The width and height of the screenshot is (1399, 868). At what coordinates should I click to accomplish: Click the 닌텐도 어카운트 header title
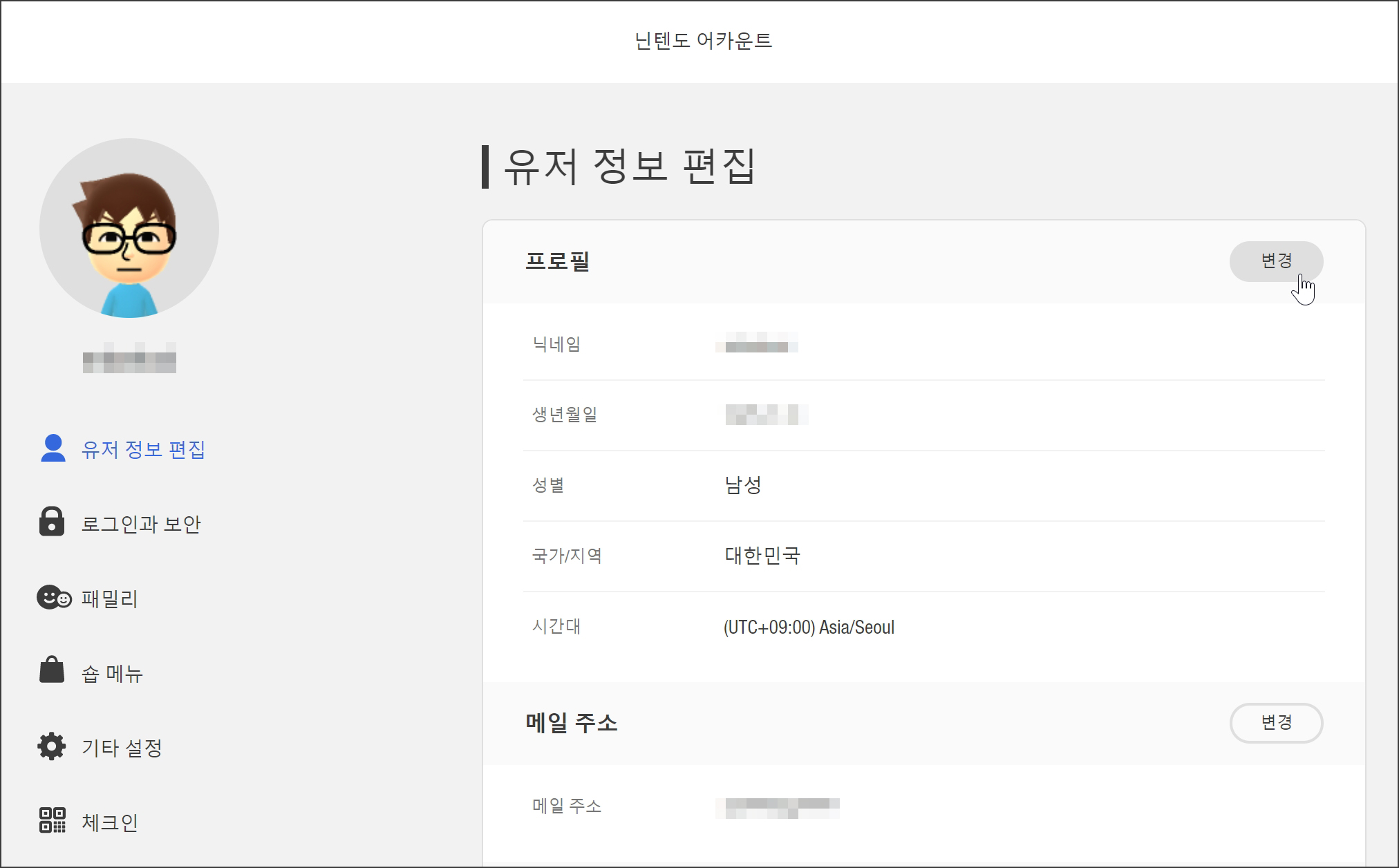pos(703,41)
